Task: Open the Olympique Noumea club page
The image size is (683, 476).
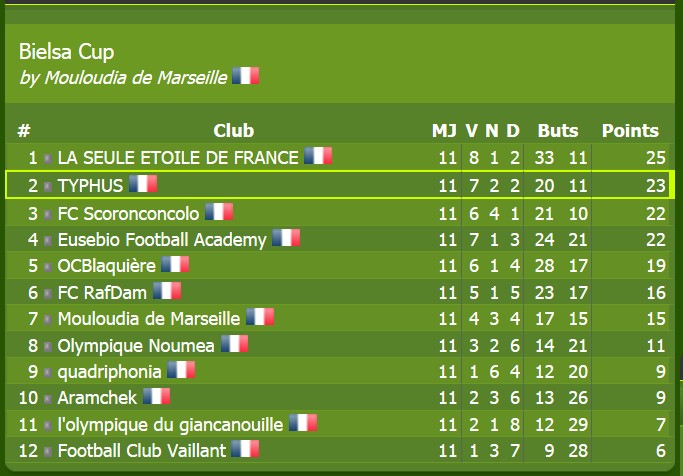Action: (x=136, y=346)
